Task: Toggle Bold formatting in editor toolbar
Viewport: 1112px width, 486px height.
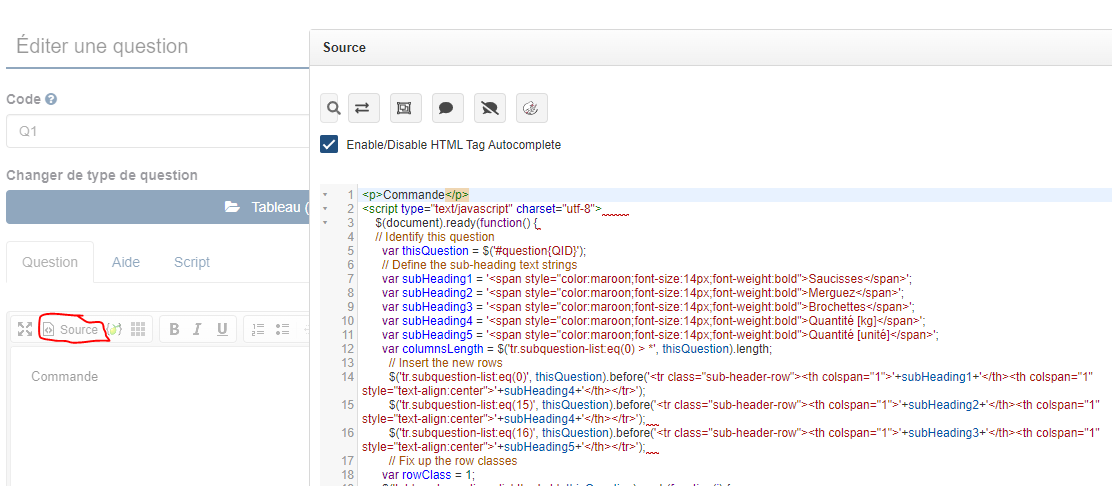Action: click(173, 329)
